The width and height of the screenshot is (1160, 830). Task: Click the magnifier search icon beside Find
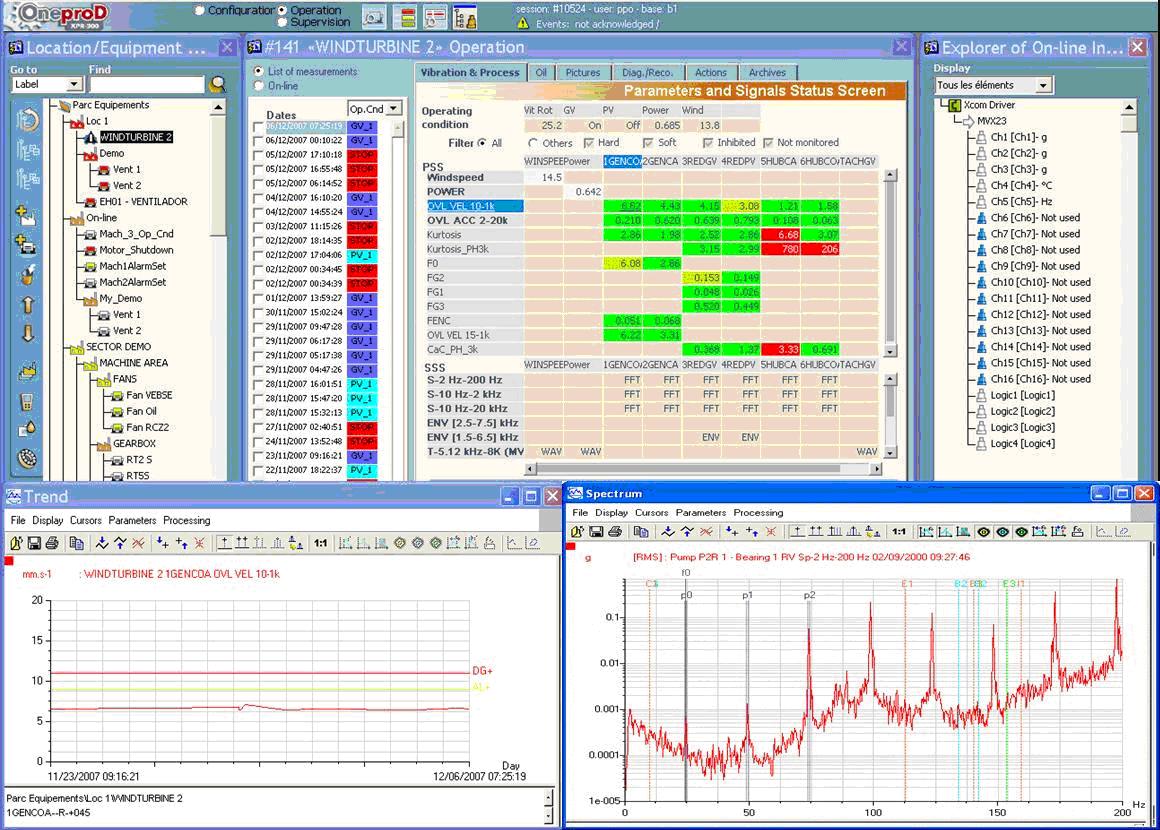(x=217, y=85)
